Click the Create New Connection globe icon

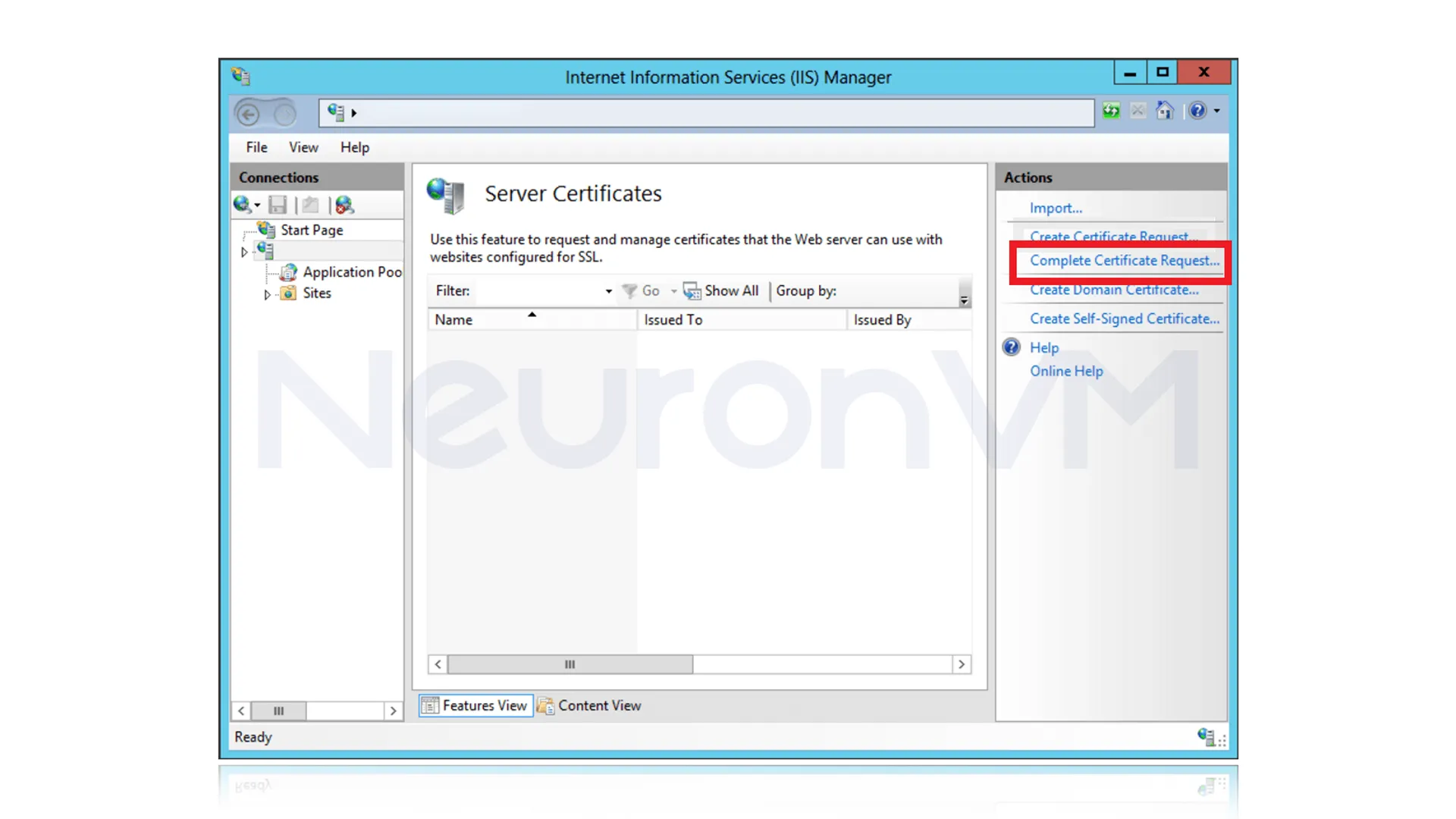tap(242, 205)
